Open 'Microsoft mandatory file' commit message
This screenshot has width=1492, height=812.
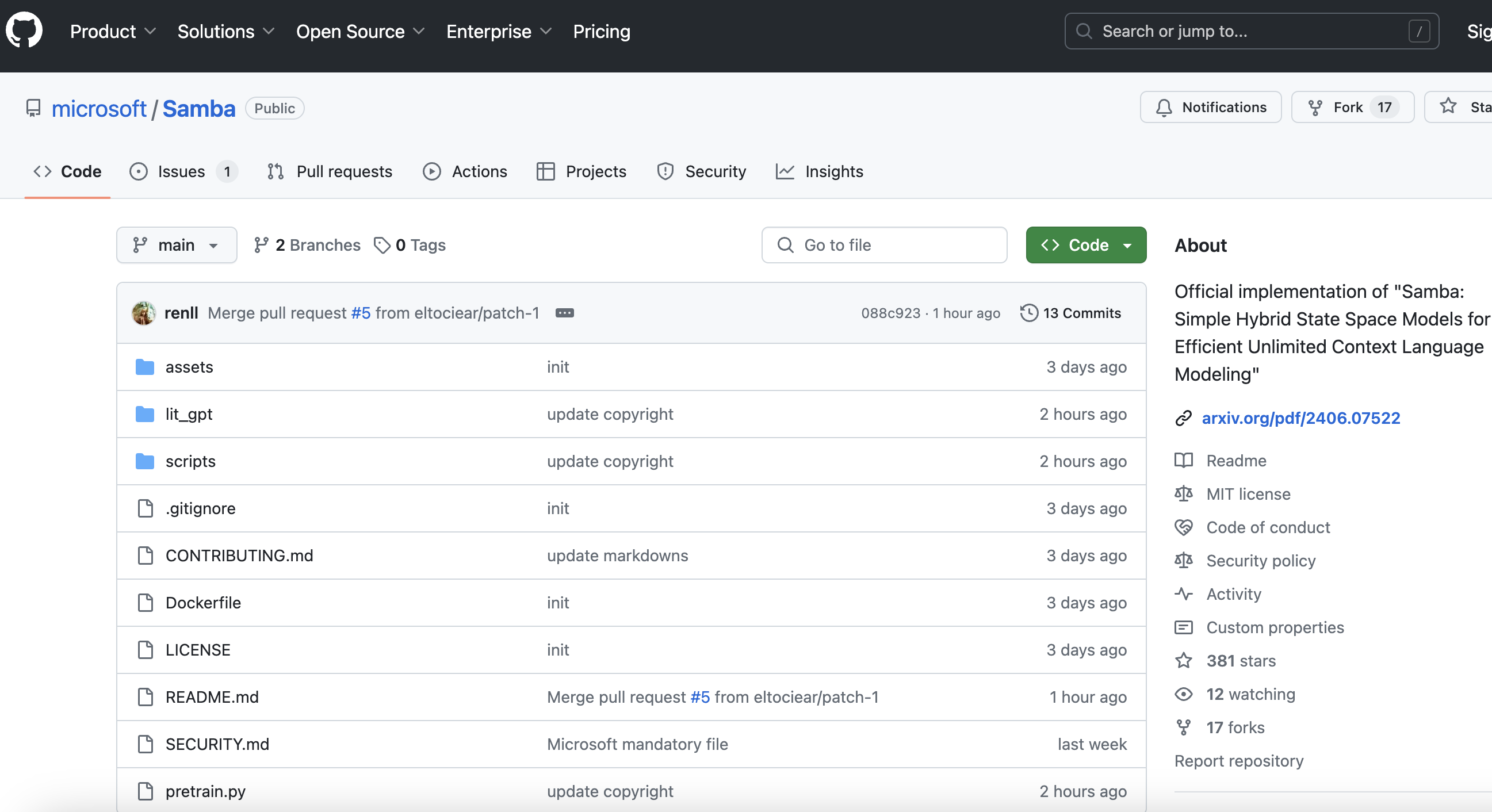coord(637,744)
